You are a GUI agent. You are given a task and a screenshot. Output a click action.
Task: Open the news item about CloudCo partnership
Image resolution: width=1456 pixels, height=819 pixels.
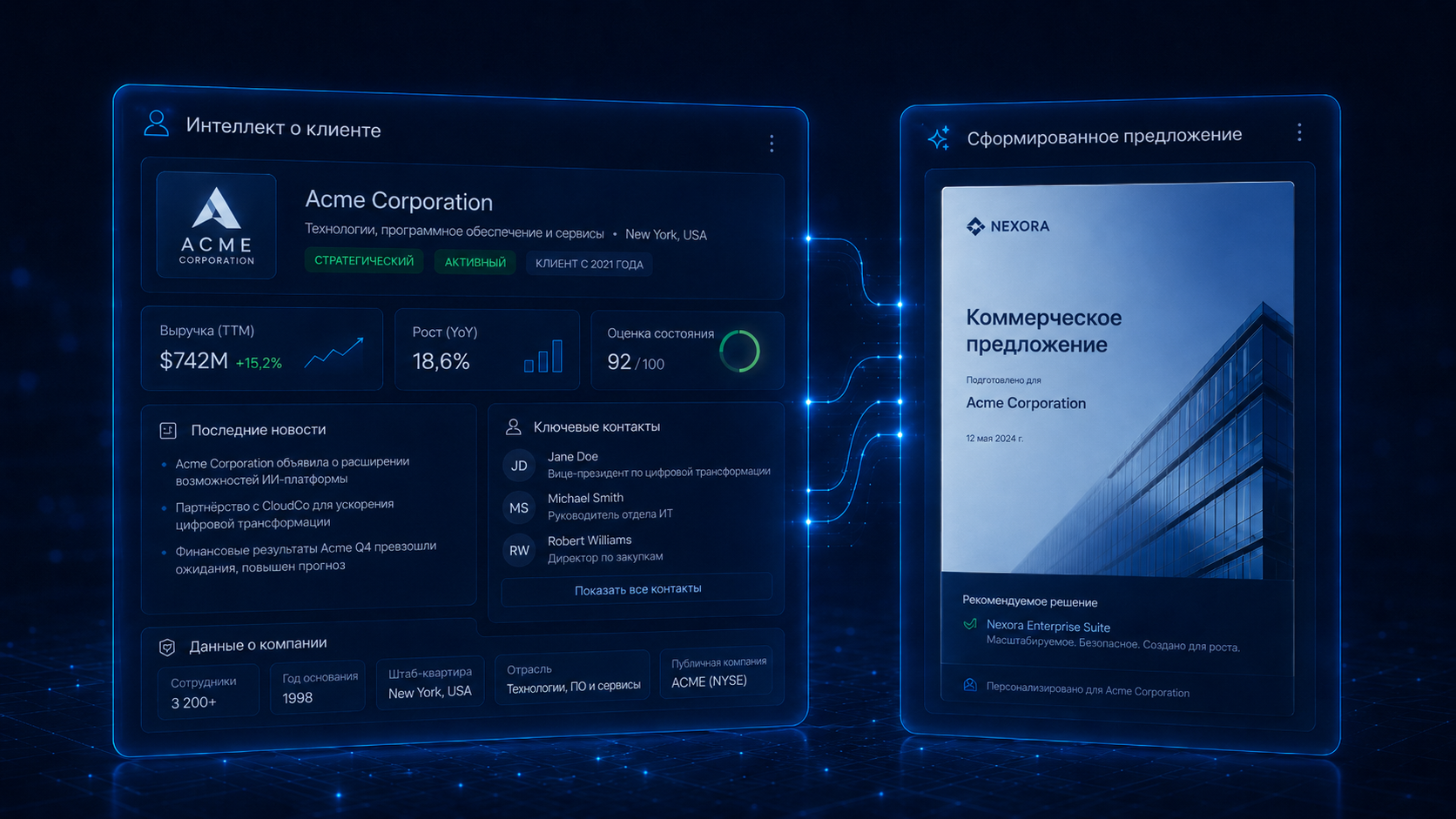click(x=284, y=514)
